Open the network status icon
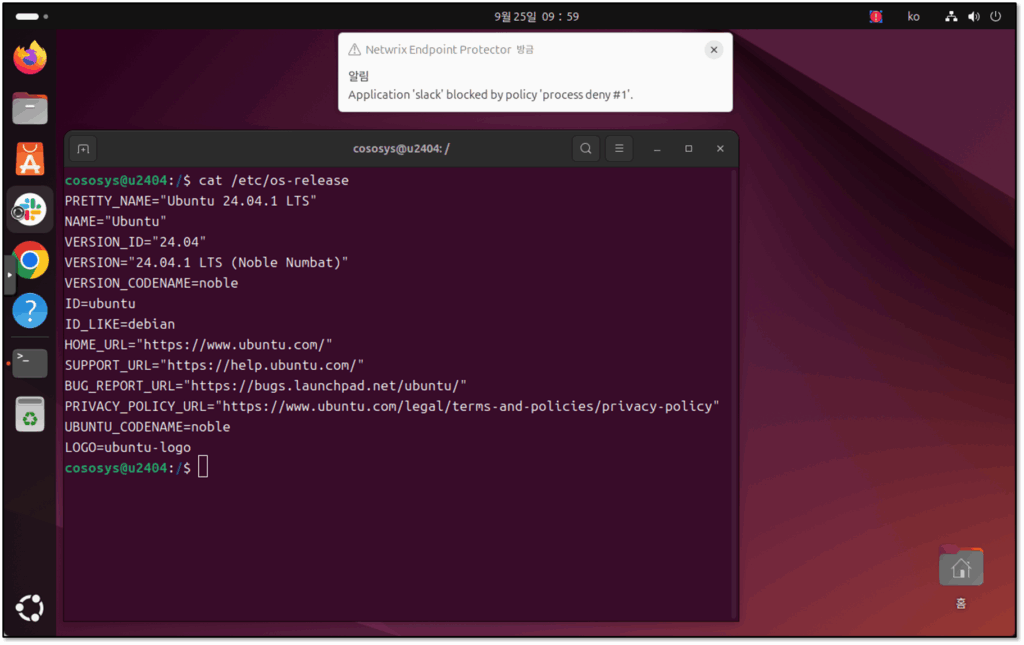This screenshot has height=645, width=1024. 952,16
